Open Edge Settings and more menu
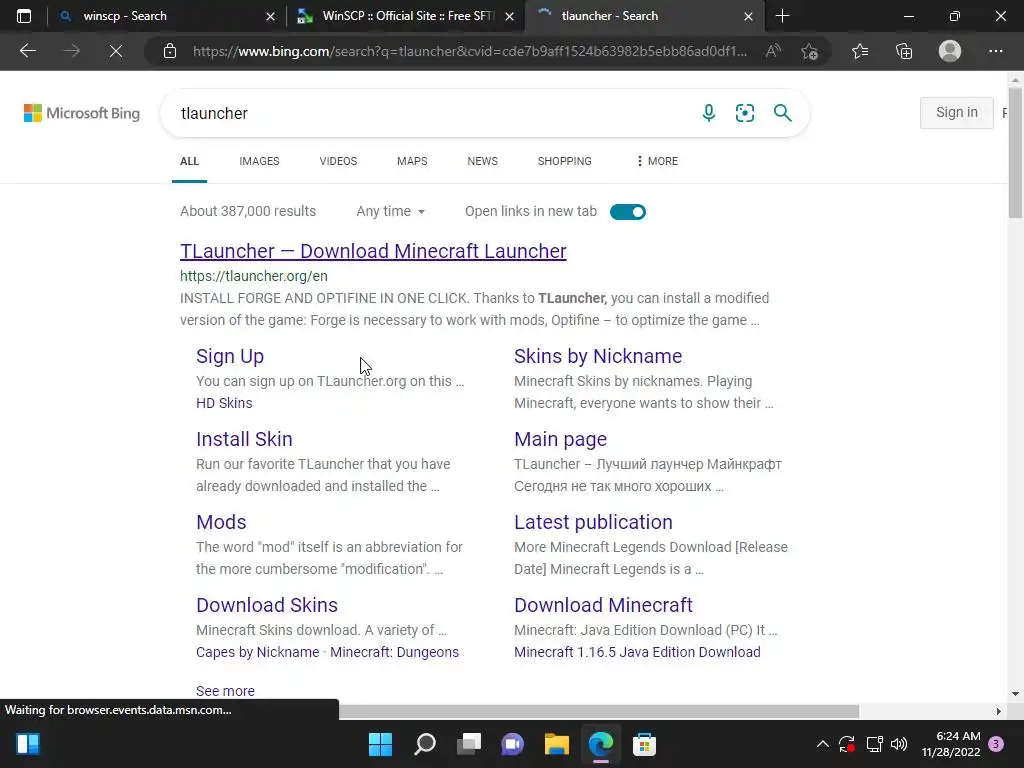The image size is (1024, 768). pyautogui.click(x=995, y=51)
